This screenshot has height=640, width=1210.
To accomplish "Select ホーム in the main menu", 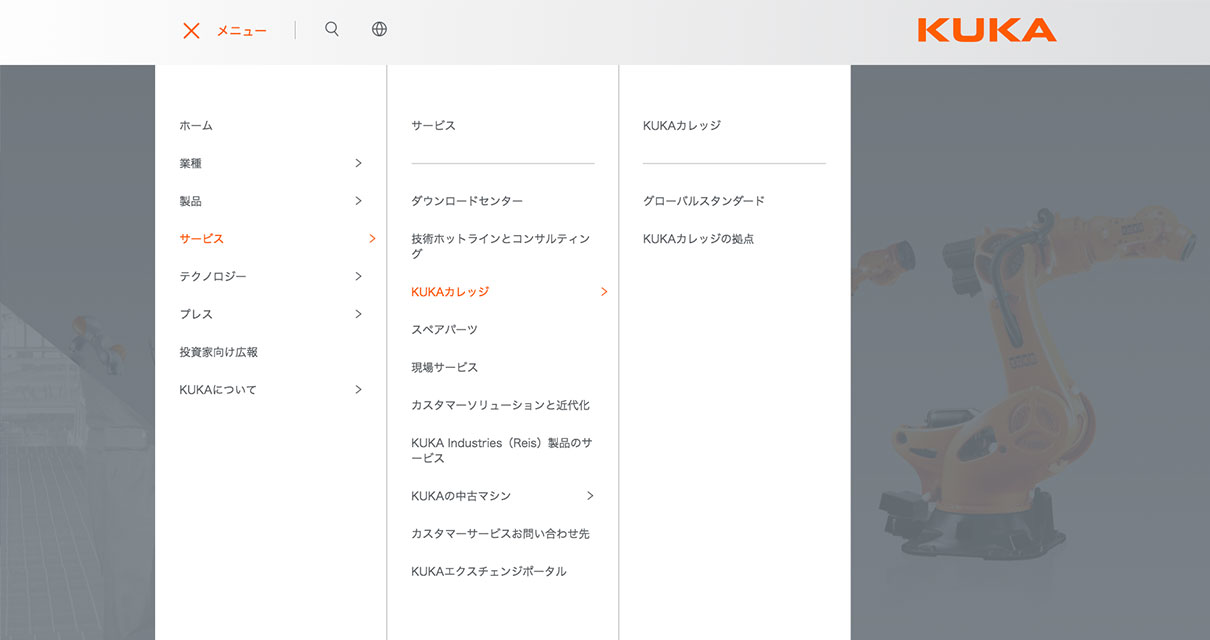I will click(x=196, y=126).
